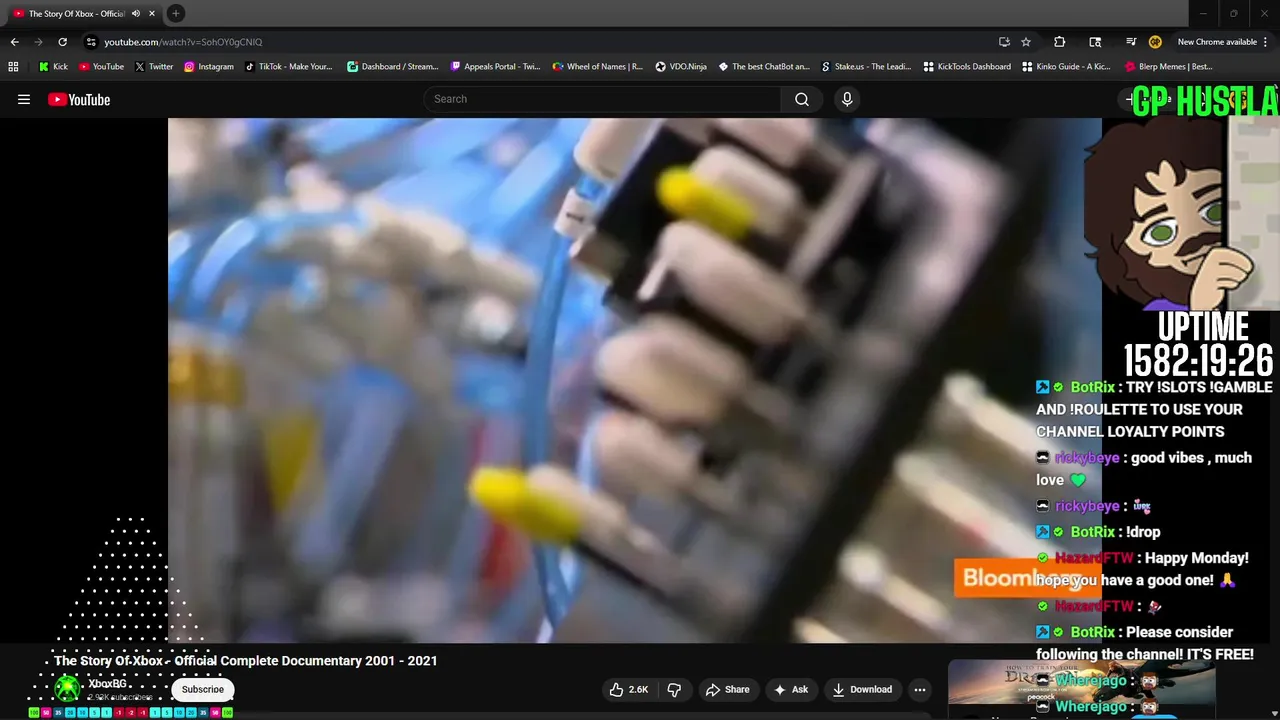Open the XboxBG channel name link
Viewport: 1280px width, 720px height.
click(x=107, y=684)
